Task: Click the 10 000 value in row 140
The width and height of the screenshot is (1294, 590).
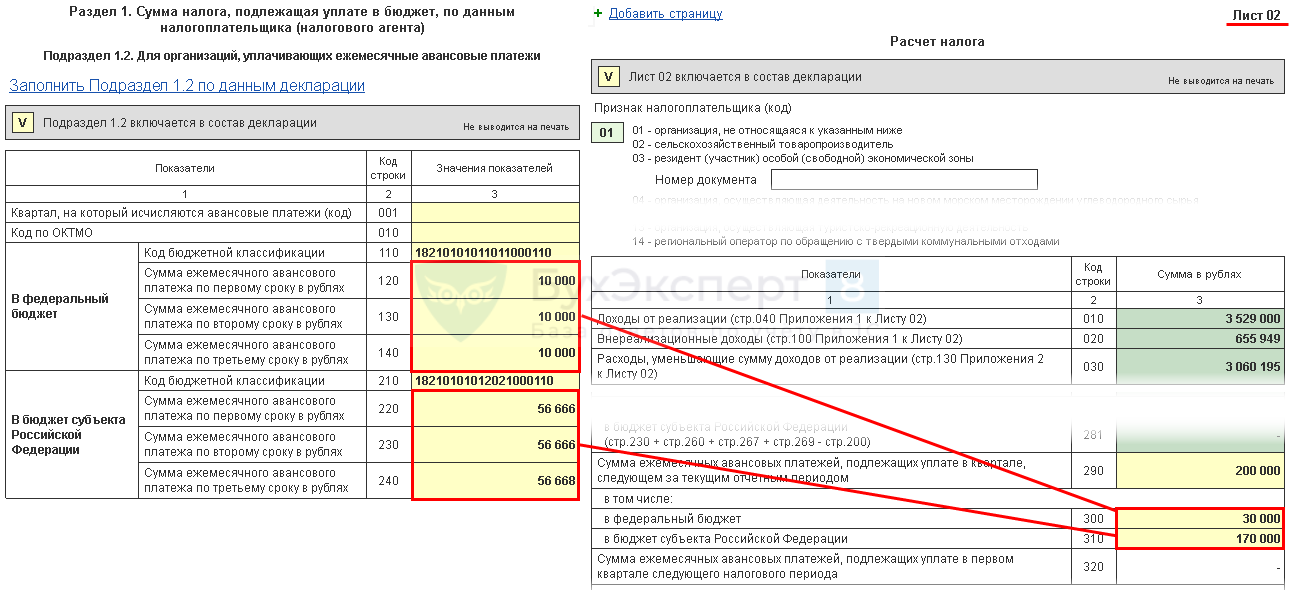Action: pyautogui.click(x=495, y=353)
